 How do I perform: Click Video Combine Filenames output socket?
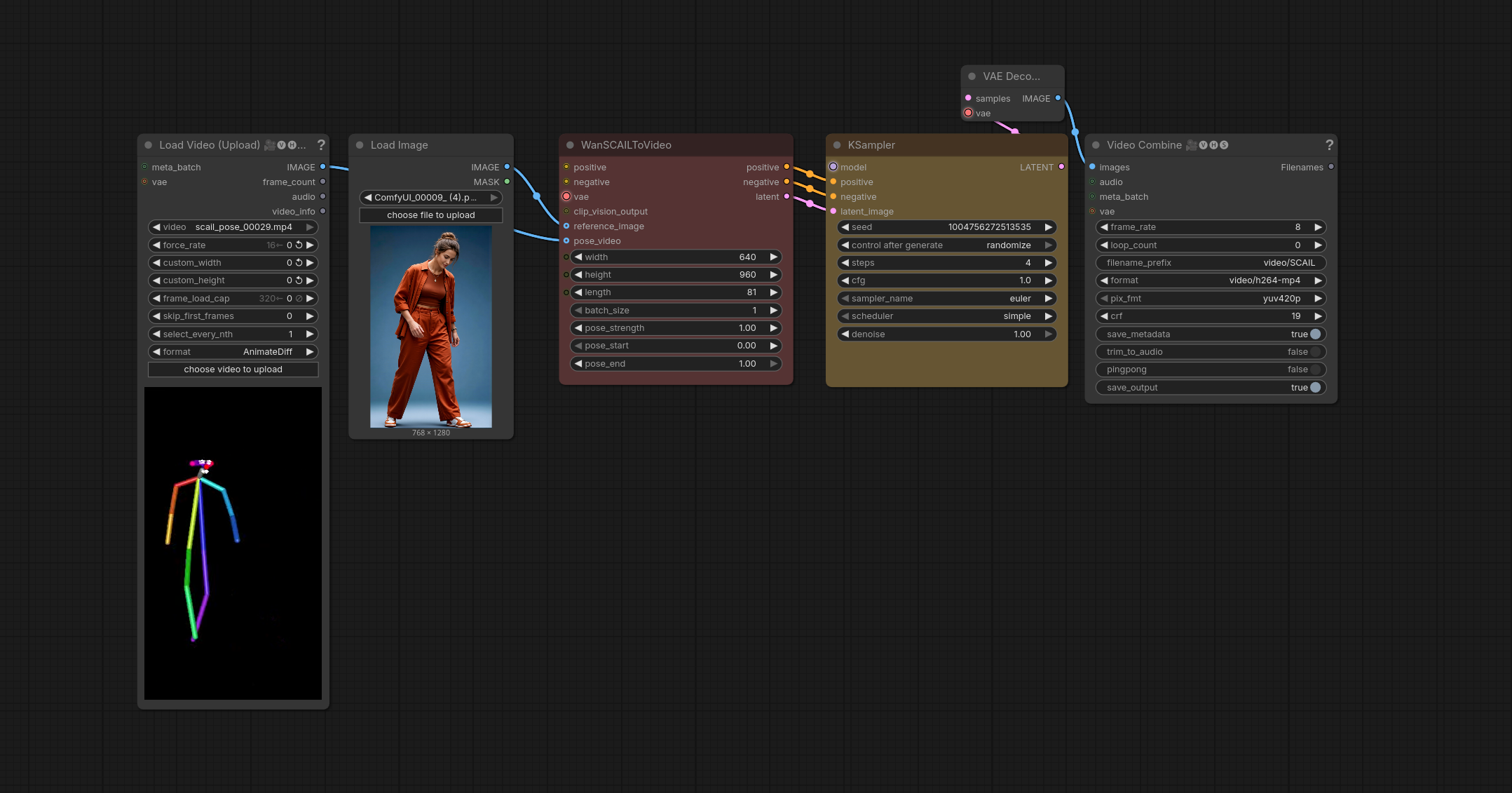pyautogui.click(x=1330, y=167)
